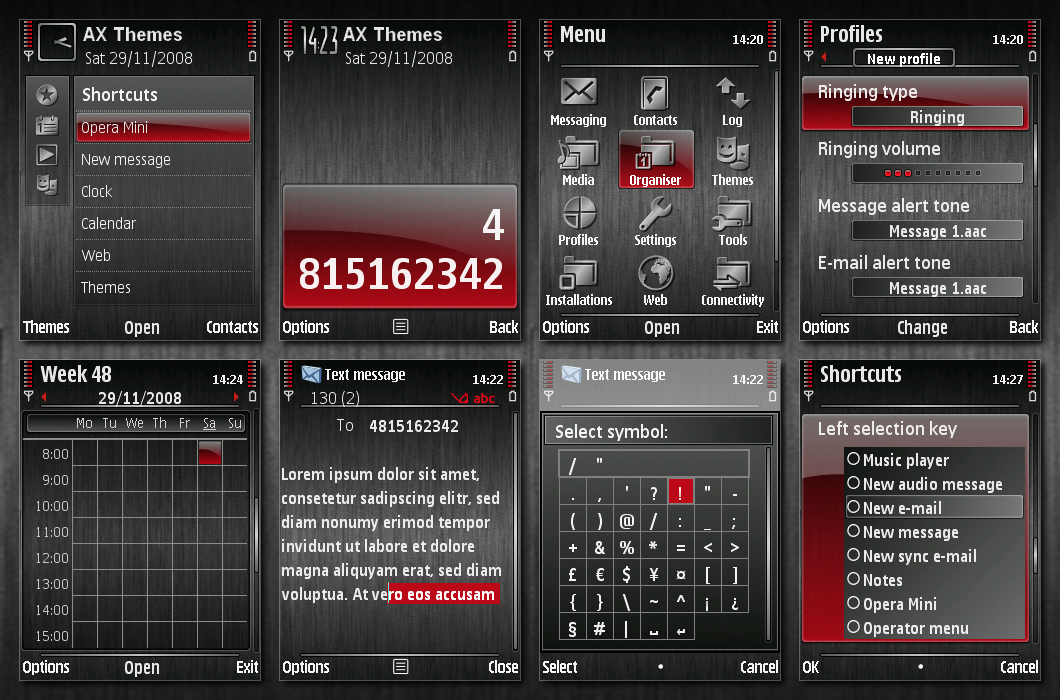Click Close softkey in message editor

pos(503,667)
